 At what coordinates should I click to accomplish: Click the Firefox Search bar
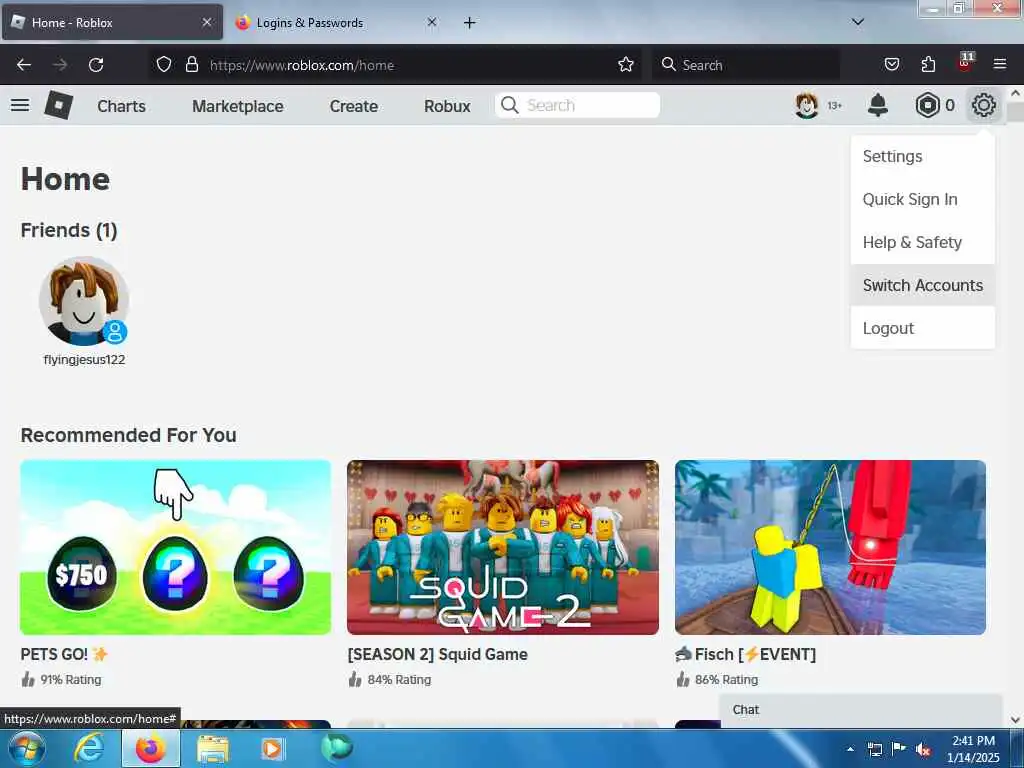pyautogui.click(x=746, y=65)
